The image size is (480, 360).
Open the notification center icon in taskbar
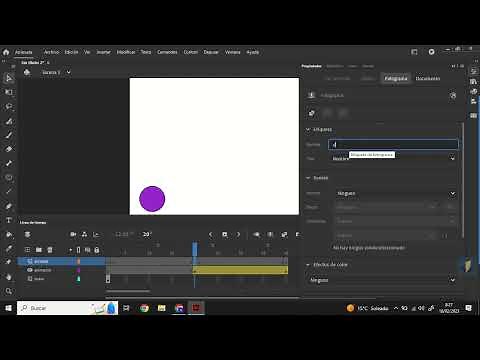468,308
